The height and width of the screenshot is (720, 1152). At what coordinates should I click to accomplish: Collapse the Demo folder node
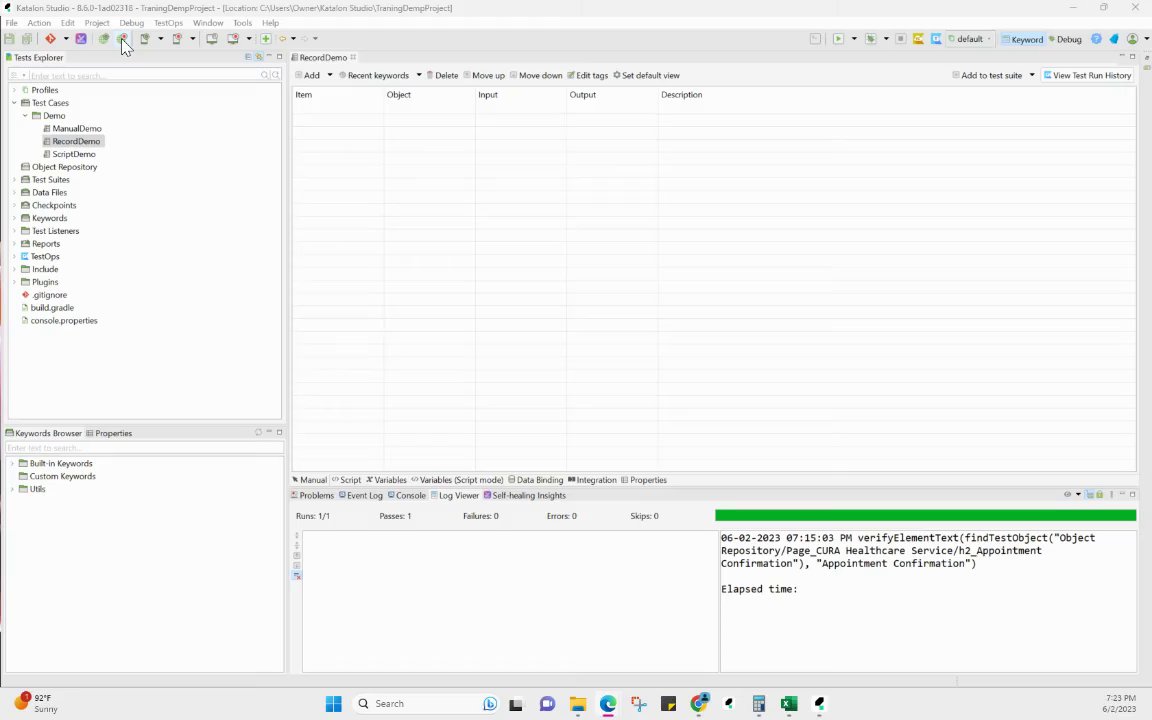click(x=25, y=115)
